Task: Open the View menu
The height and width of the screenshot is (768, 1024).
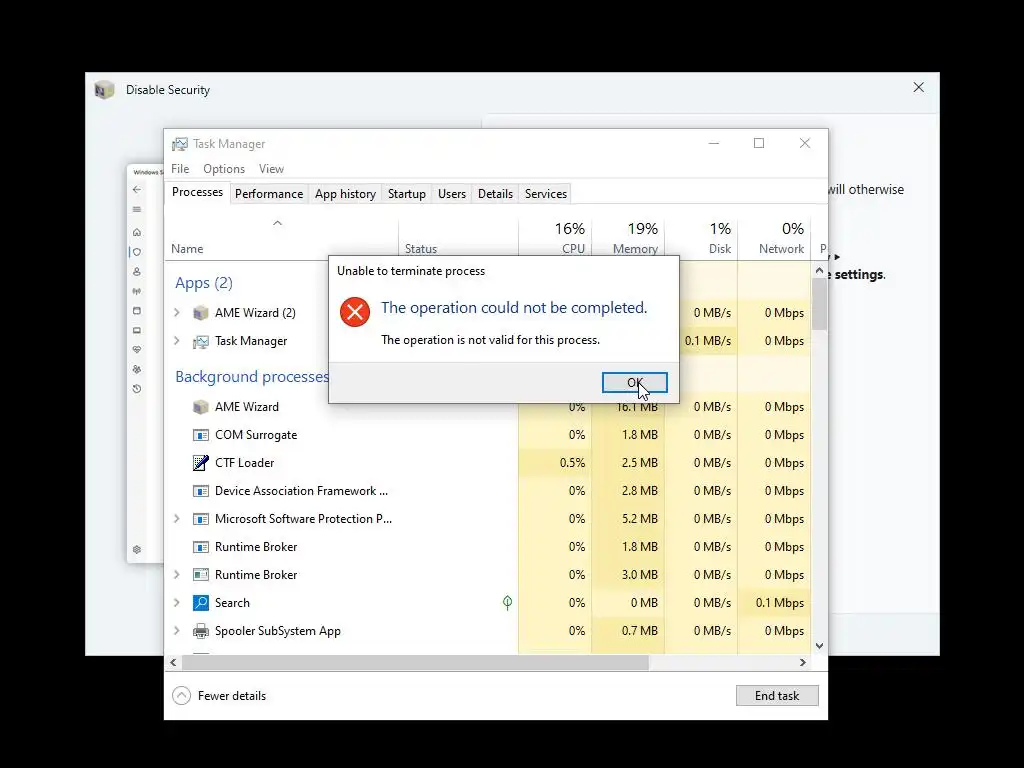Action: [x=271, y=168]
